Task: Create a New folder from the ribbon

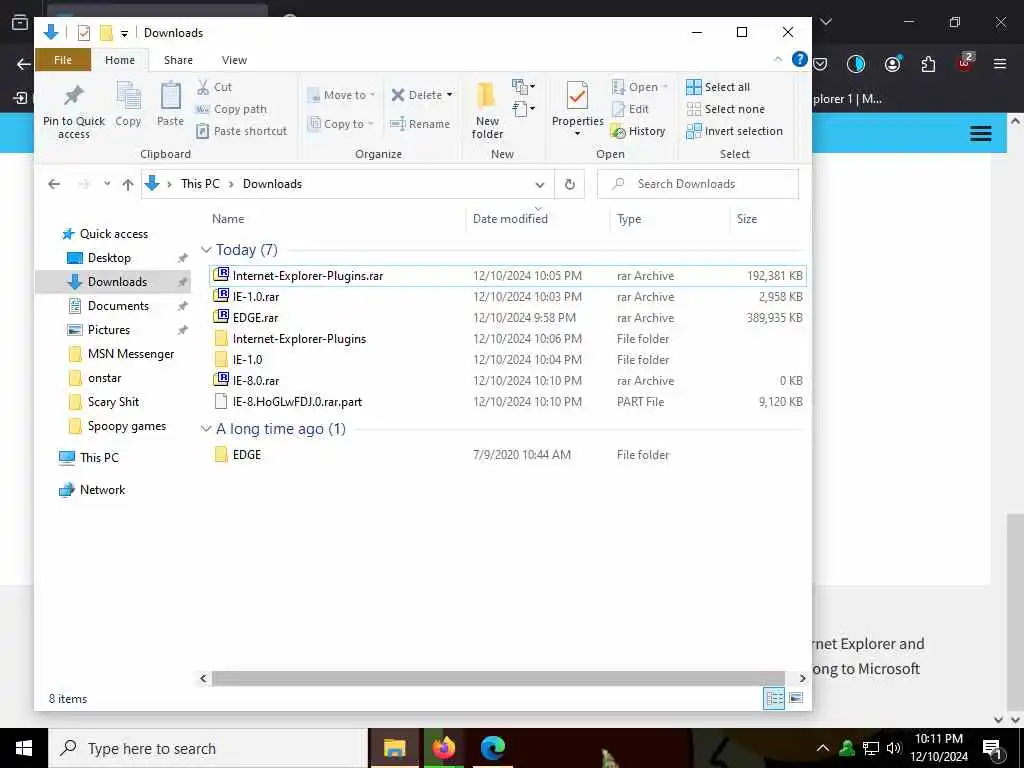Action: [487, 110]
